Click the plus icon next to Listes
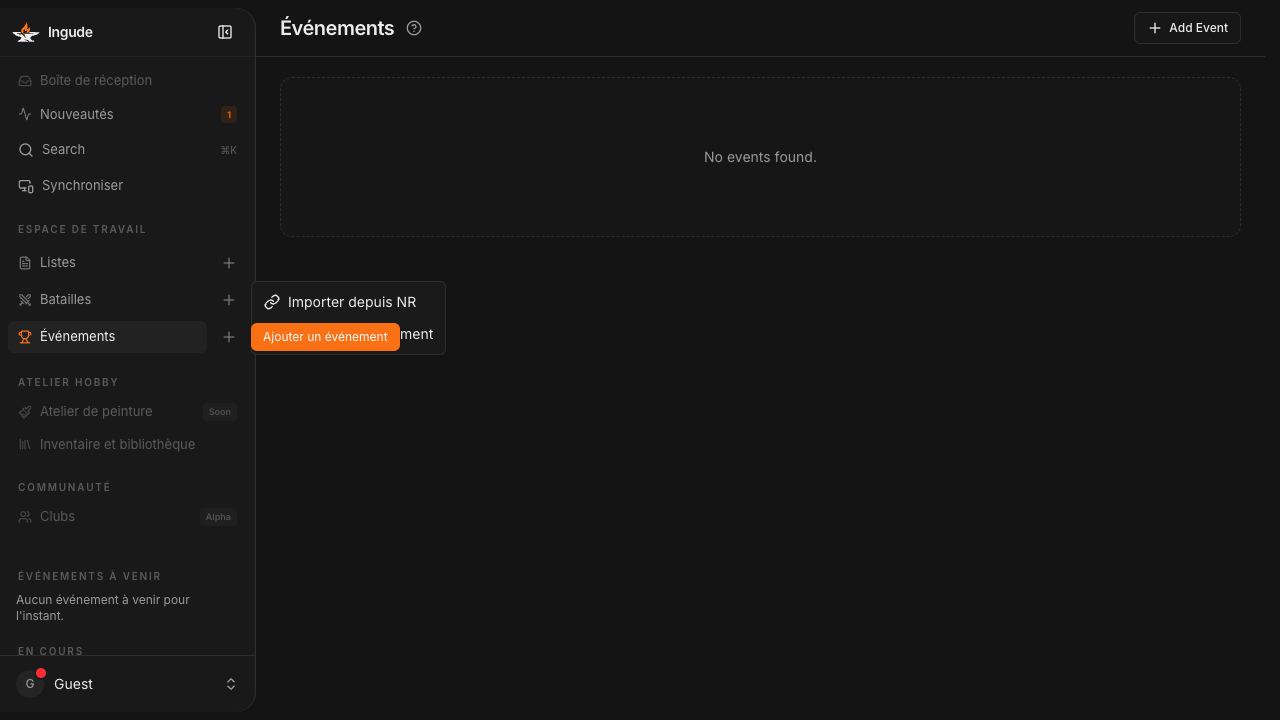This screenshot has height=720, width=1280. click(229, 263)
